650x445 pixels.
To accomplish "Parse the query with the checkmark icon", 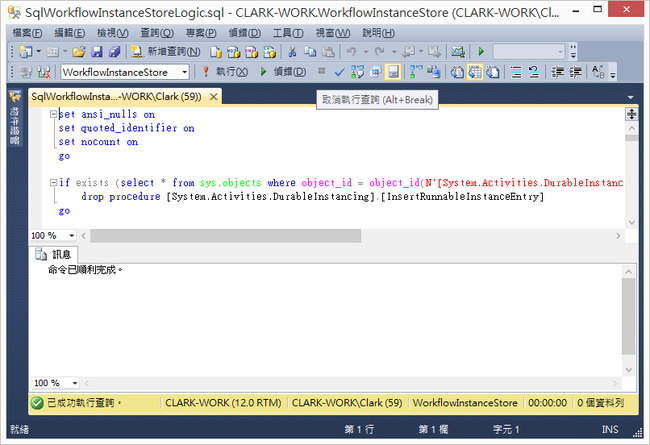I will click(339, 72).
